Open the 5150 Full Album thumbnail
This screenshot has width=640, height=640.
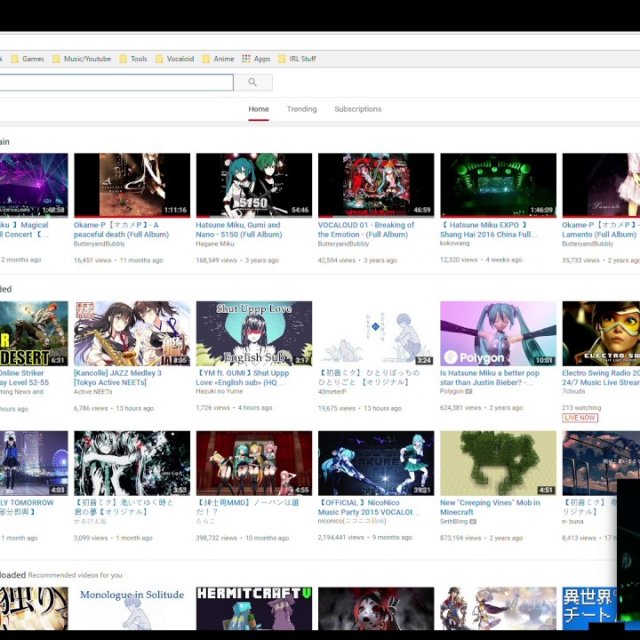[x=254, y=185]
